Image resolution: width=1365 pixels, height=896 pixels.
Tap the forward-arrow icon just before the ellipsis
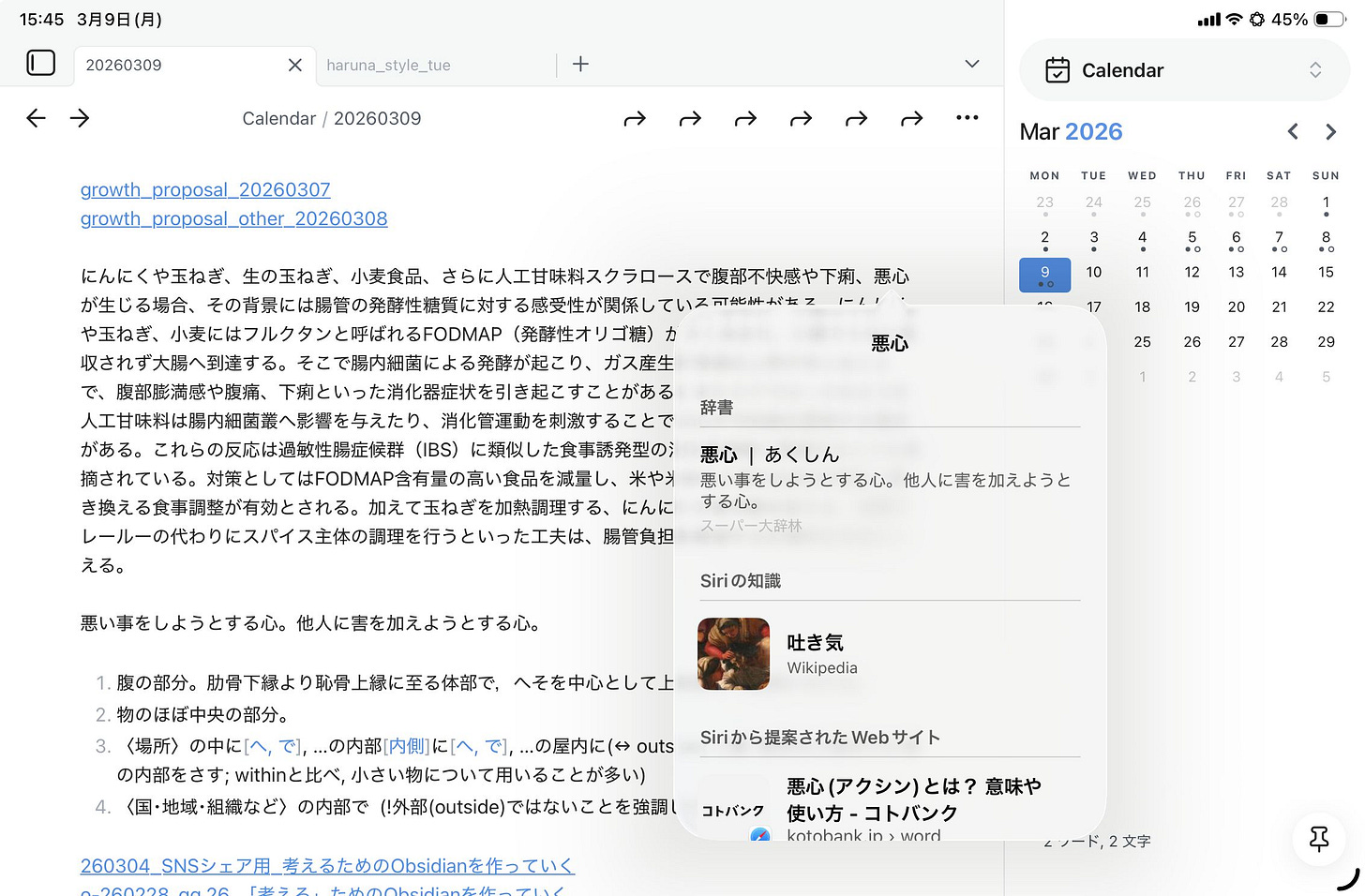tap(911, 118)
